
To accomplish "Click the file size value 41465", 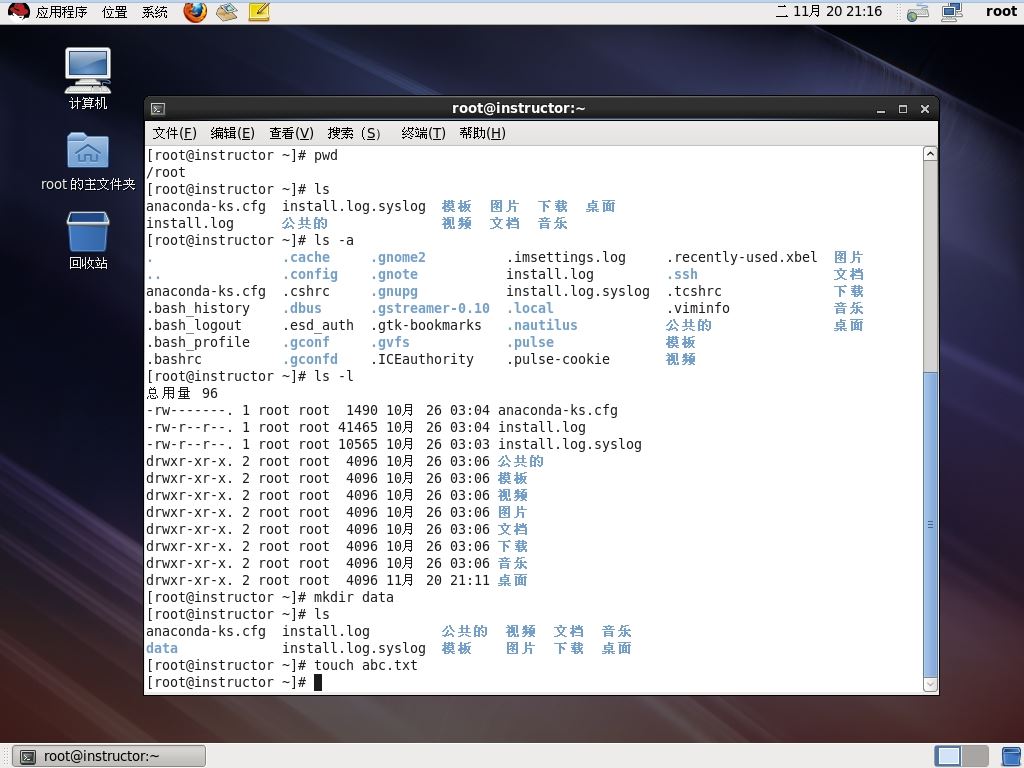I will coord(358,427).
